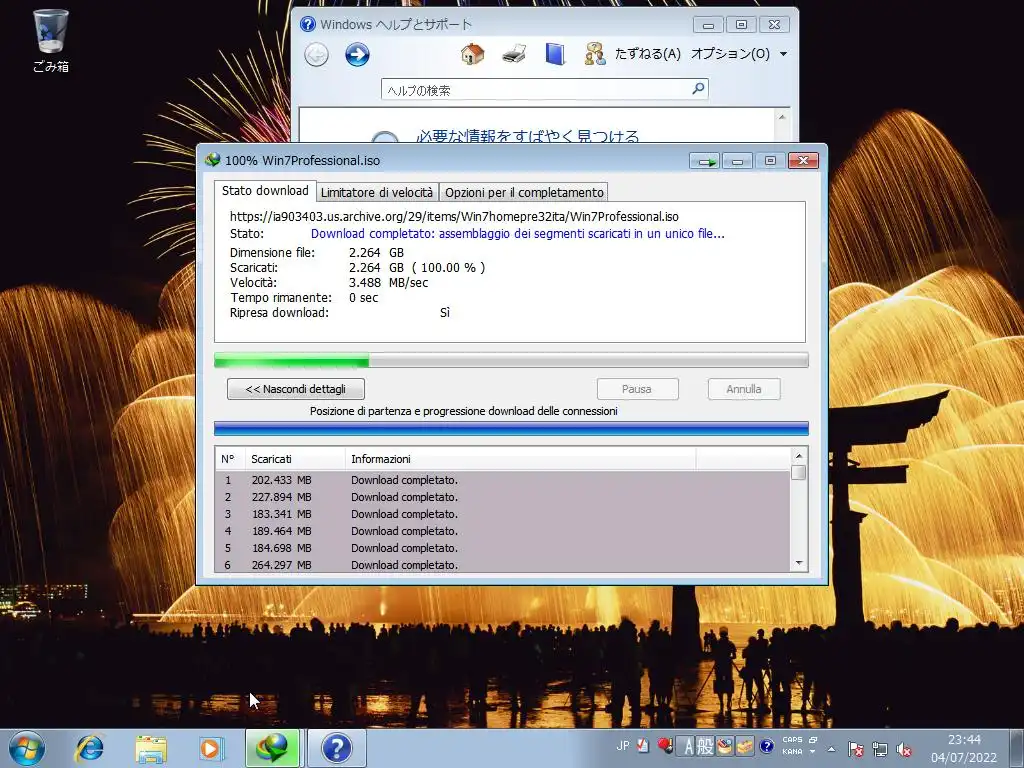This screenshot has height=768, width=1024.
Task: Open the IME pad icon in the language bar
Action: (x=724, y=746)
